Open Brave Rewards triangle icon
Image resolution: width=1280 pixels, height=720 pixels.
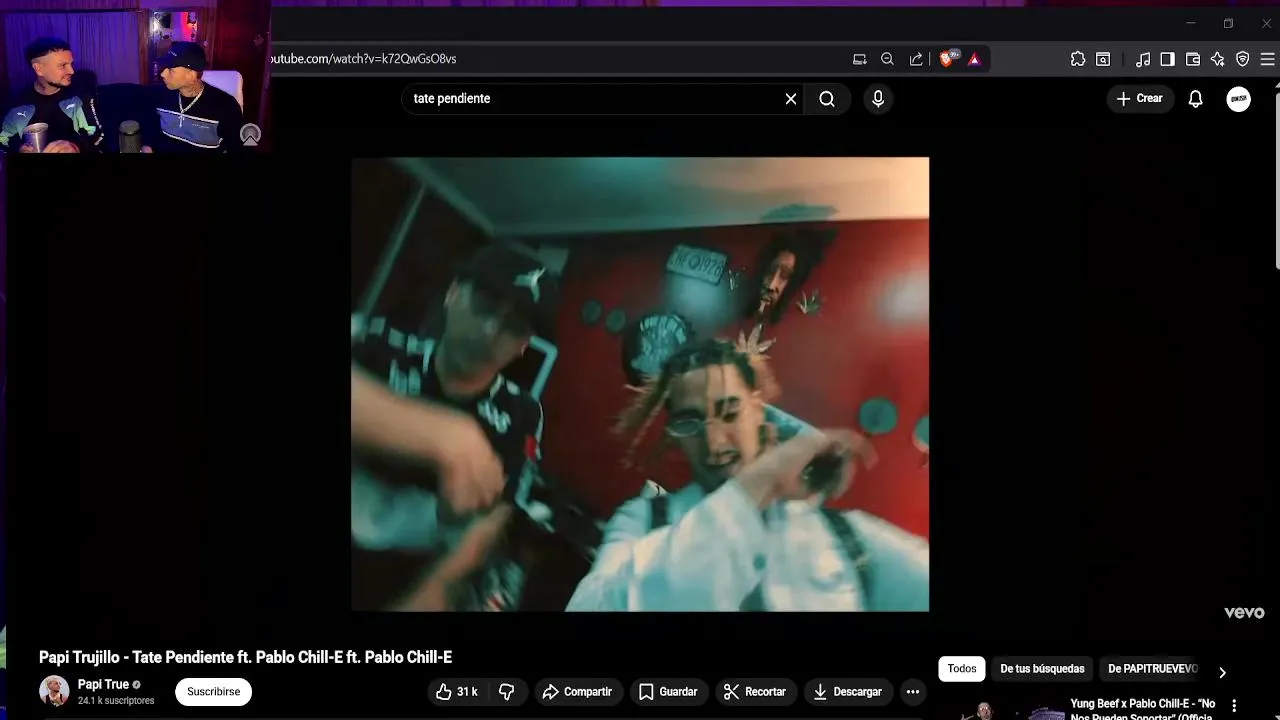tap(975, 59)
